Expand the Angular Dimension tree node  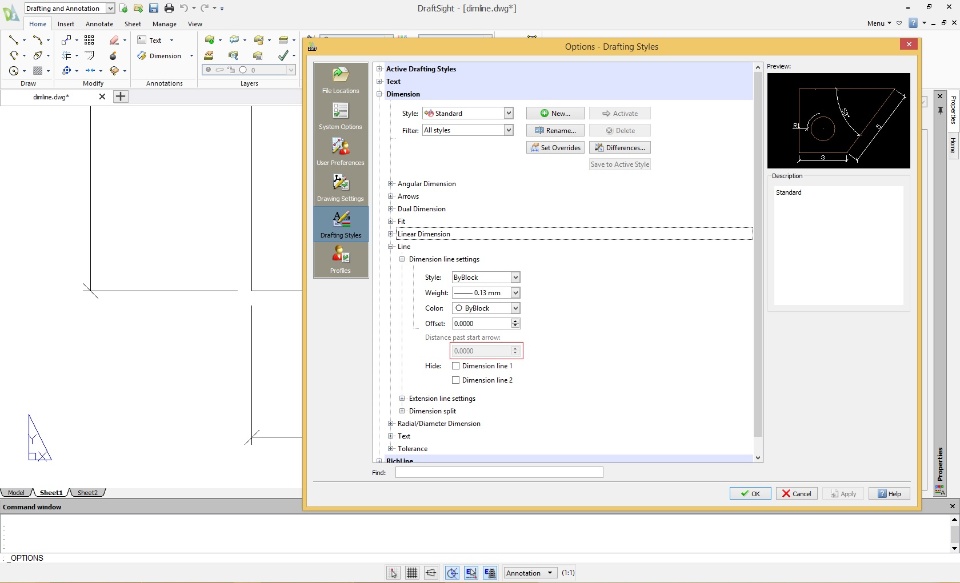(x=391, y=184)
